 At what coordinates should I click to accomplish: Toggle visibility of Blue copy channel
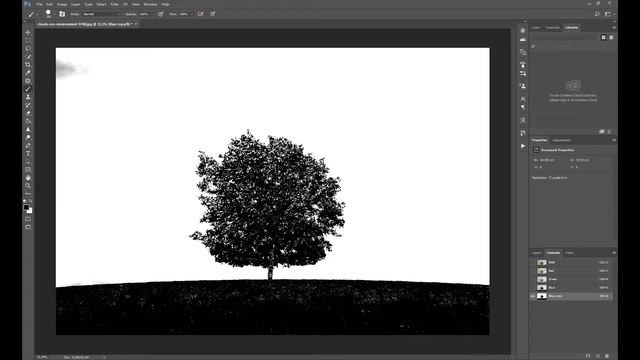tap(533, 296)
